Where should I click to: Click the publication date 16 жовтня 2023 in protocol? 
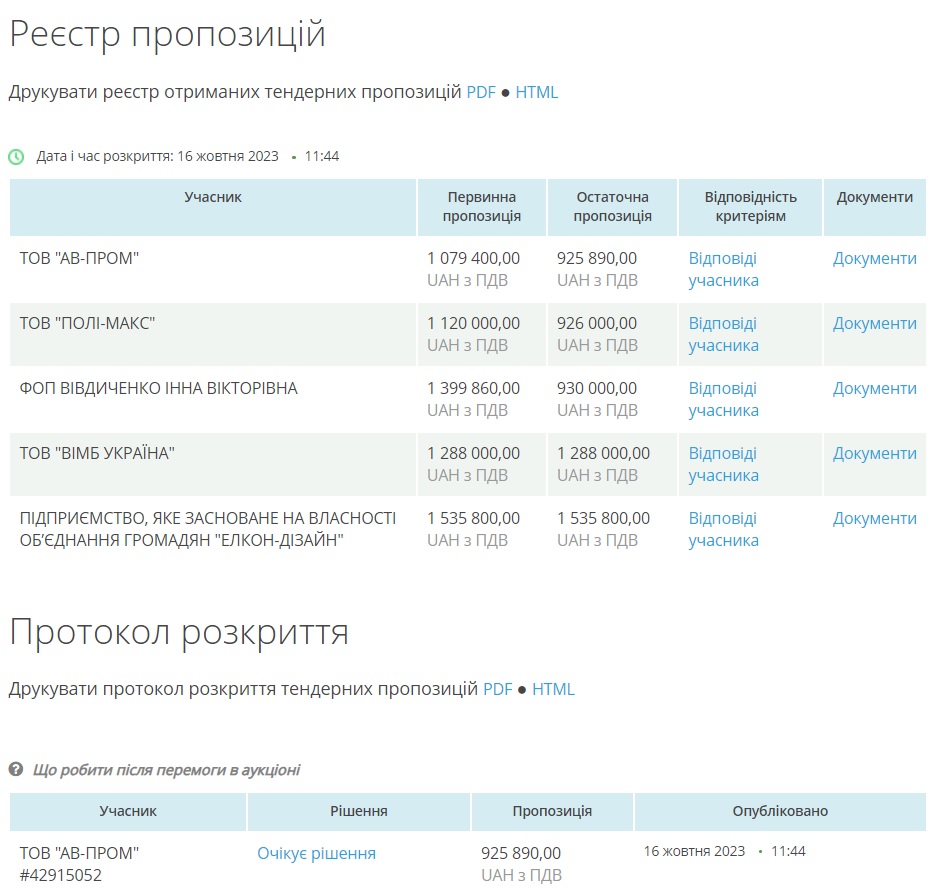pyautogui.click(x=694, y=852)
